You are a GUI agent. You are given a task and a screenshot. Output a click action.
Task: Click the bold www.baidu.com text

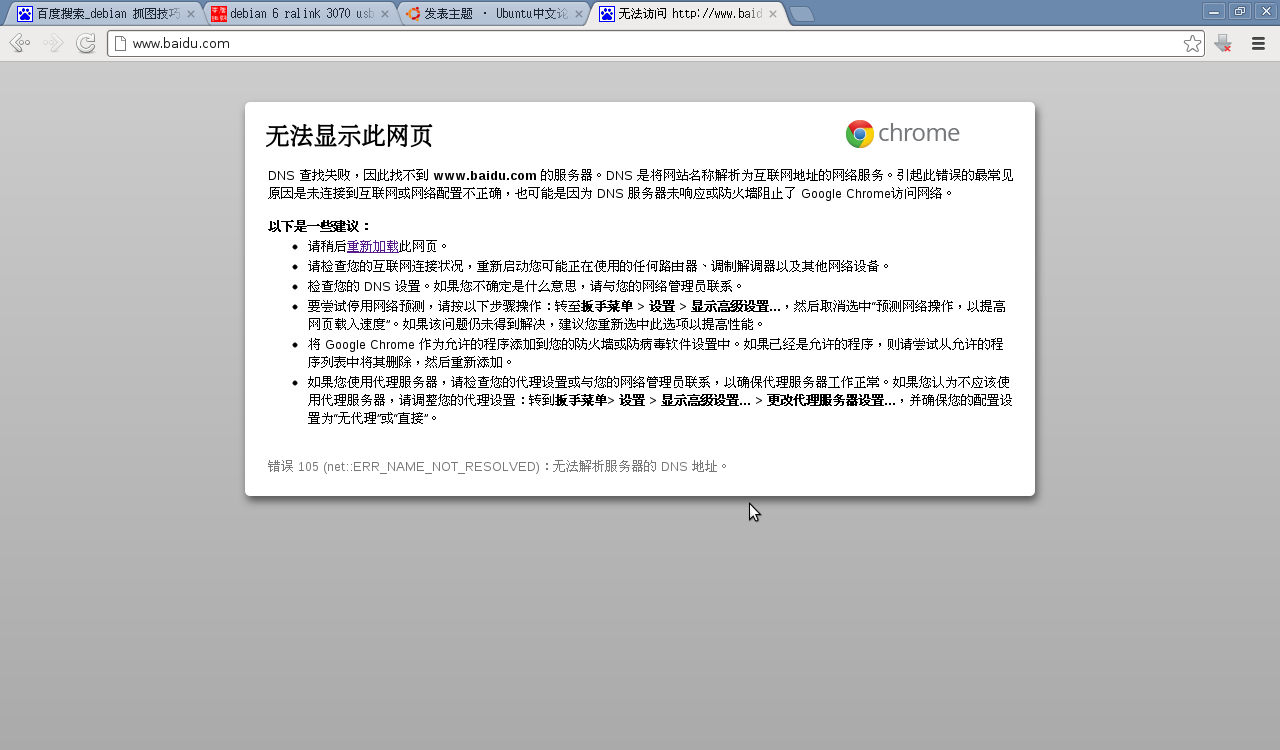tap(485, 175)
